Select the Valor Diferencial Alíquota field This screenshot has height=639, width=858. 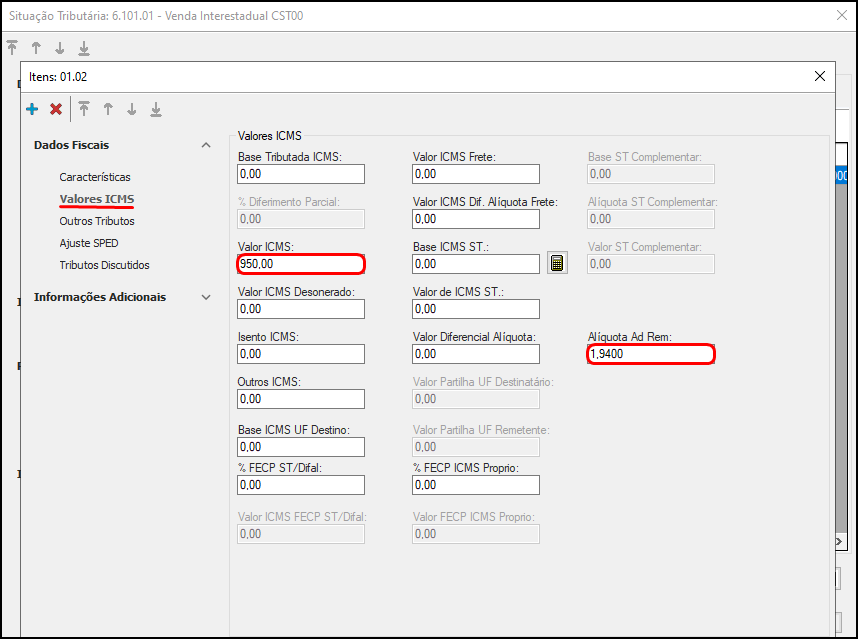(x=476, y=354)
